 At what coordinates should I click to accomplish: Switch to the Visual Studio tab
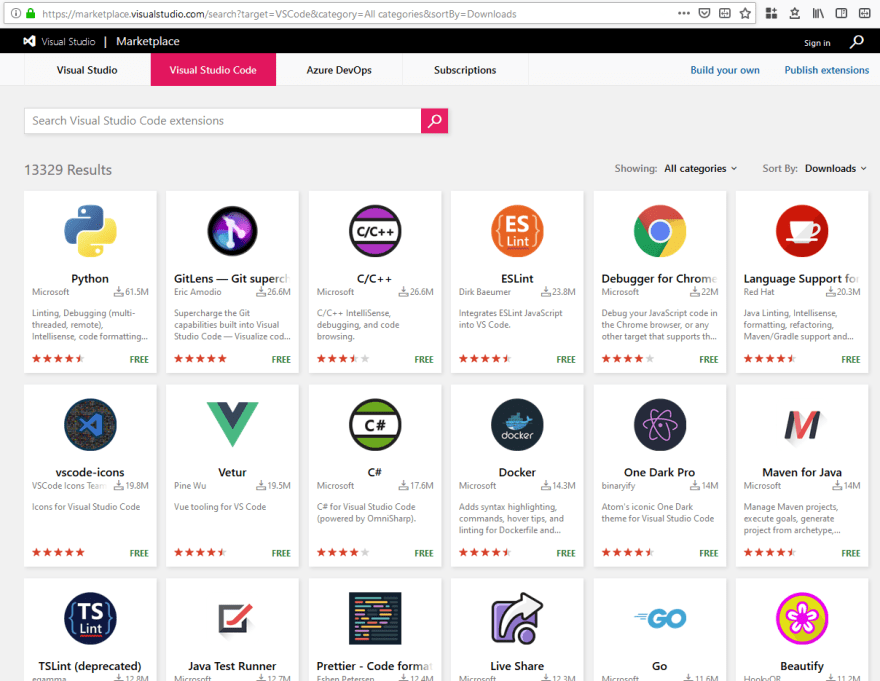tap(87, 70)
